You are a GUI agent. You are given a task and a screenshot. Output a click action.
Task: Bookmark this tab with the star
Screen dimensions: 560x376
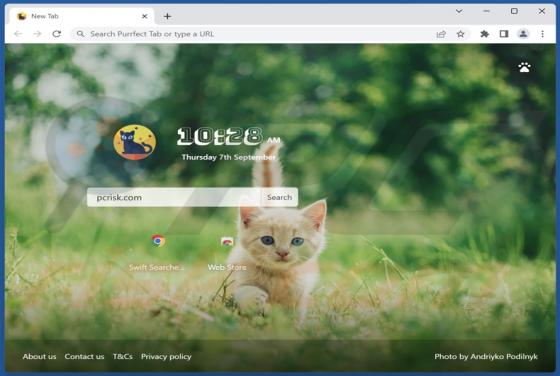click(460, 34)
